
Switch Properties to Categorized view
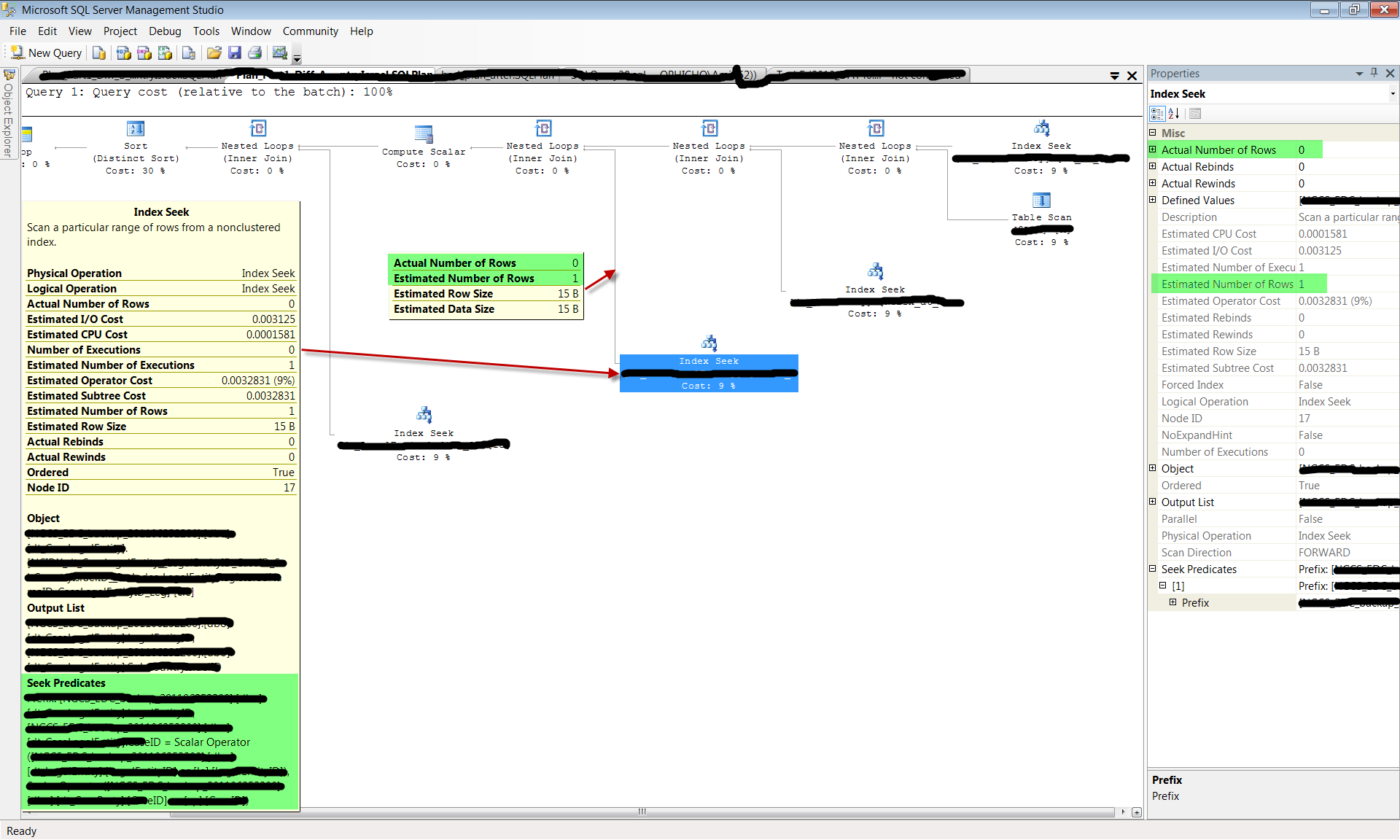coord(1156,114)
